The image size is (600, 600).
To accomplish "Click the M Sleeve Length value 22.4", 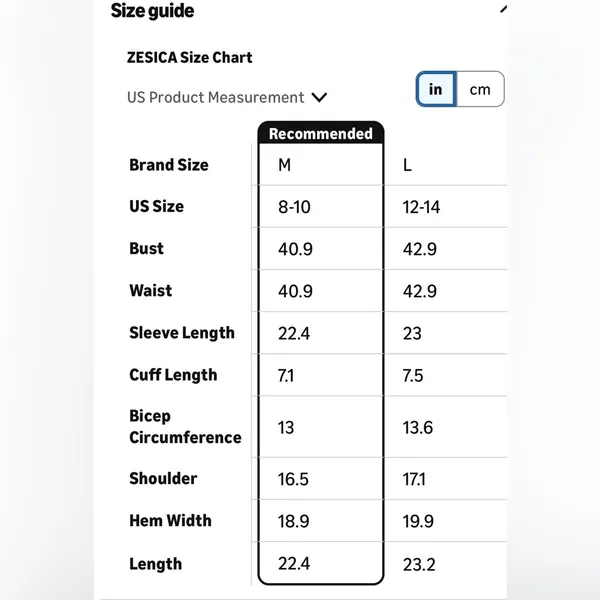I will tap(293, 333).
